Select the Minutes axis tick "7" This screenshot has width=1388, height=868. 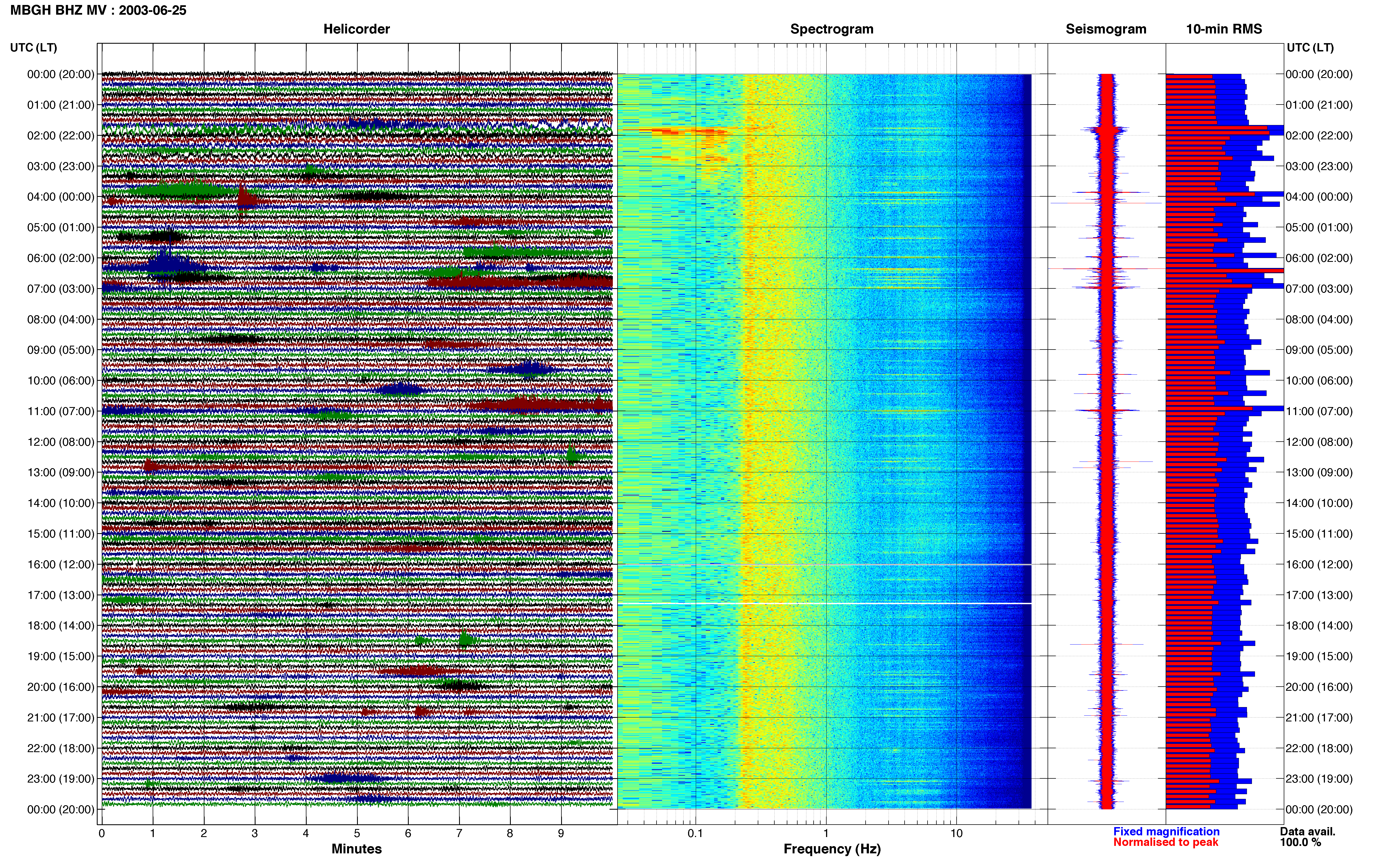point(459,833)
